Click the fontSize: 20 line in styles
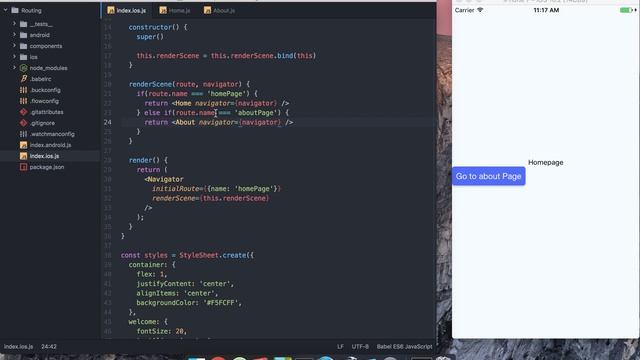The width and height of the screenshot is (640, 360). click(x=162, y=331)
